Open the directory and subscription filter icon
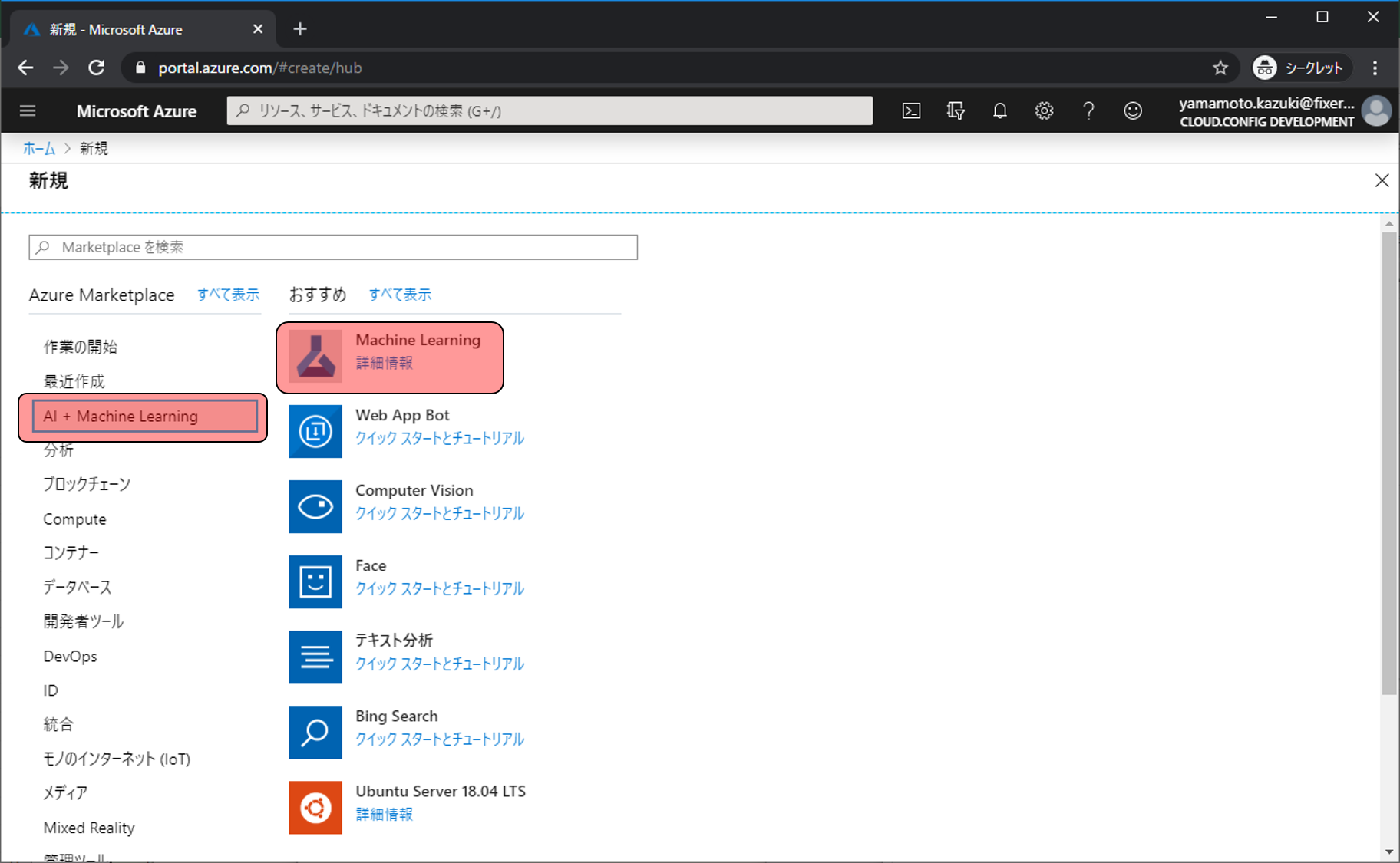The width and height of the screenshot is (1400, 863). pyautogui.click(x=956, y=111)
